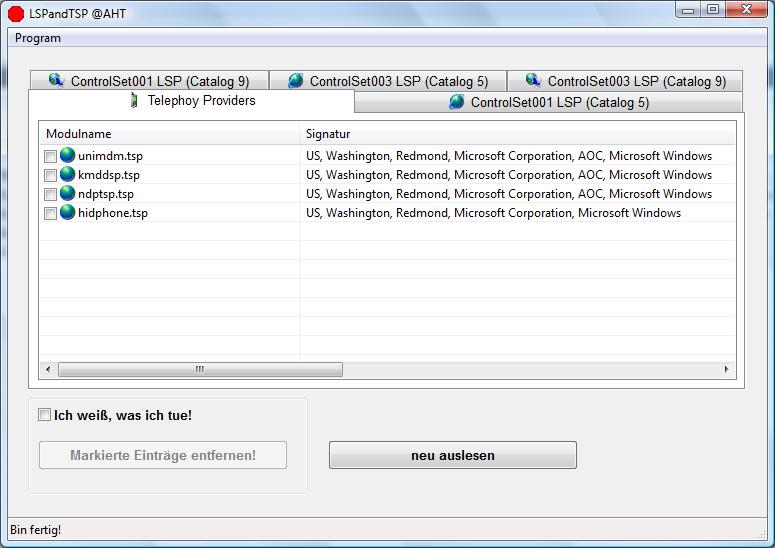Sort the list by the Modulname column header
The height and width of the screenshot is (548, 775).
(x=170, y=133)
